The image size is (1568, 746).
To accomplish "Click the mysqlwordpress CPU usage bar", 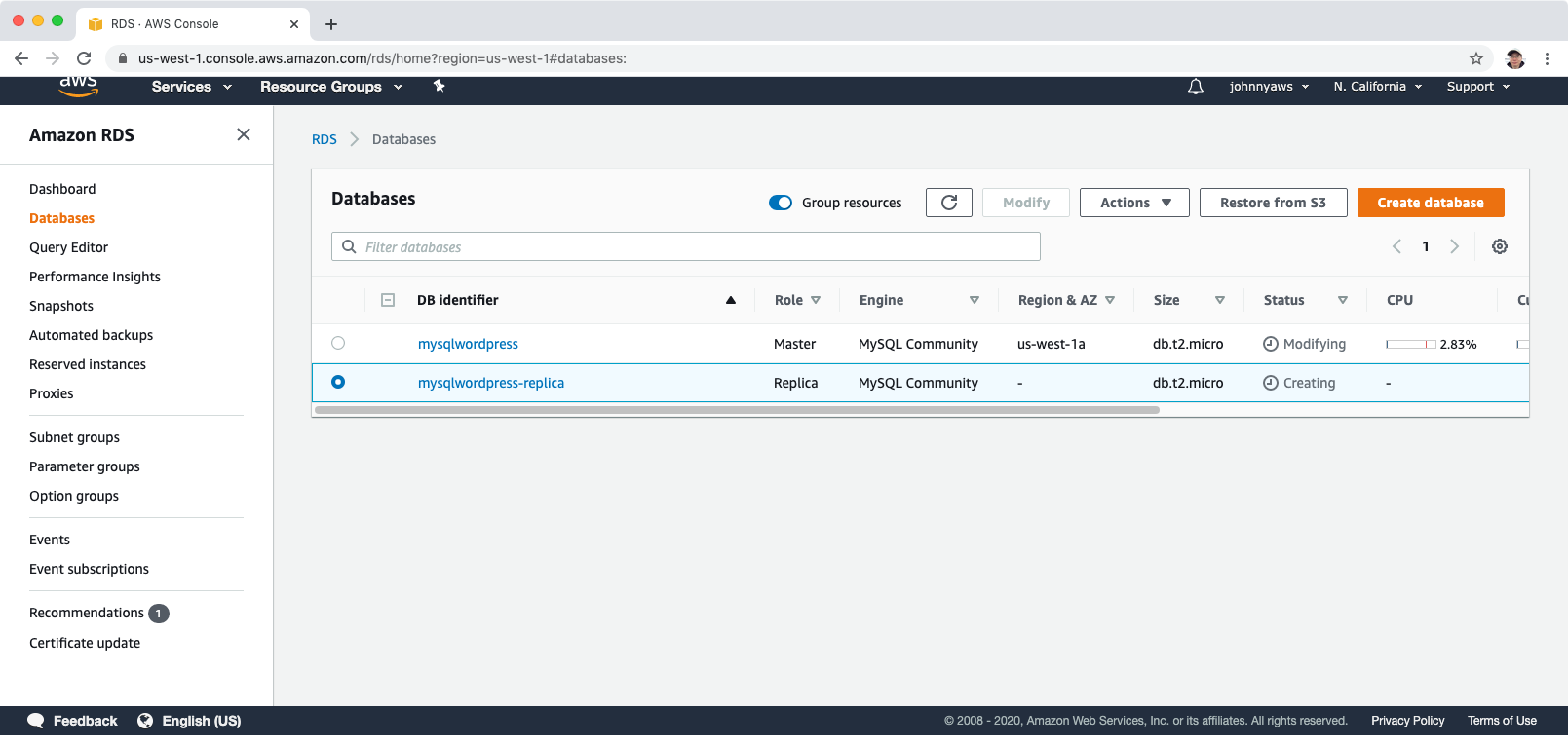I will (x=1411, y=344).
